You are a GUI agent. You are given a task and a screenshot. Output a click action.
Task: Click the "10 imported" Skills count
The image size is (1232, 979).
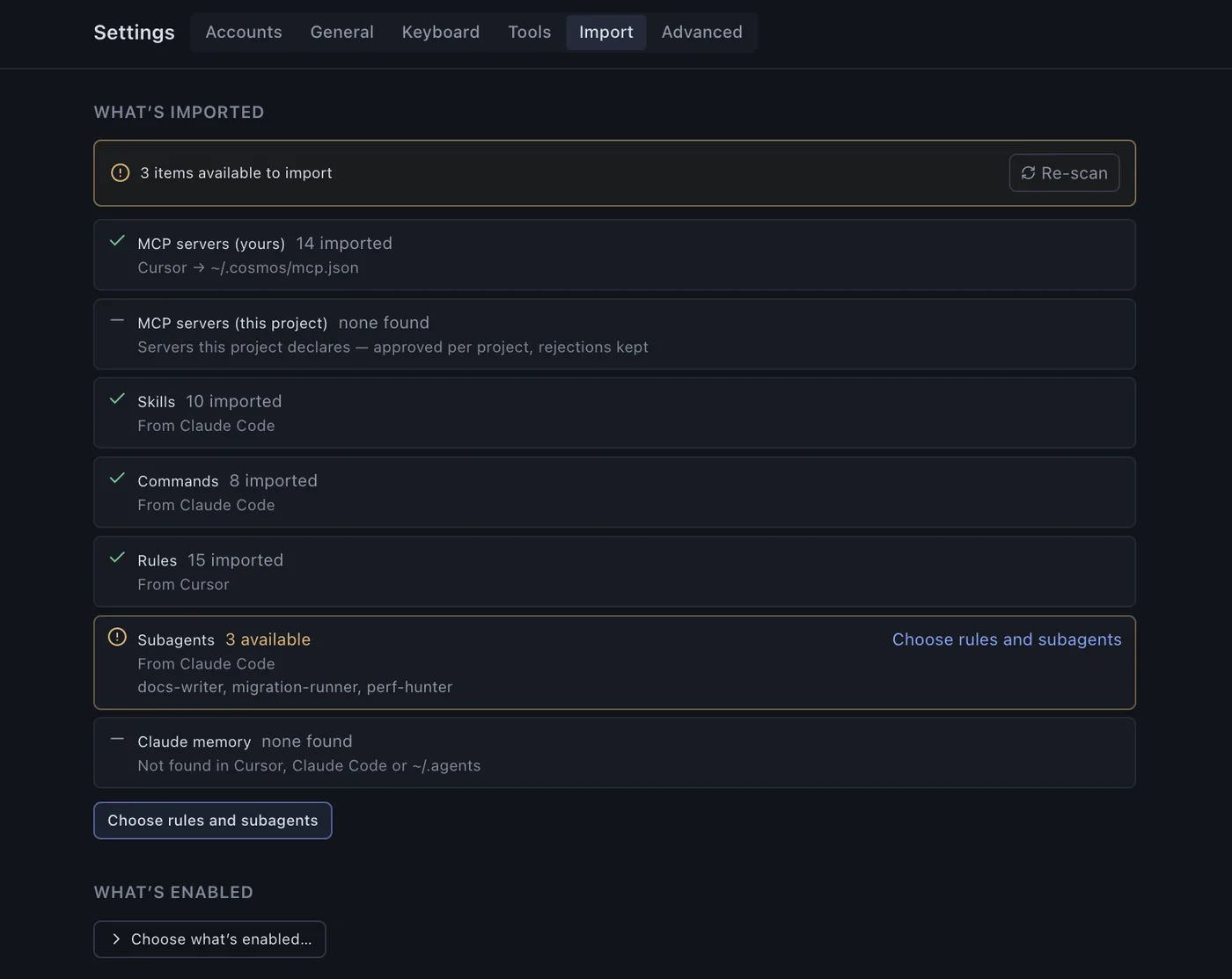click(234, 402)
